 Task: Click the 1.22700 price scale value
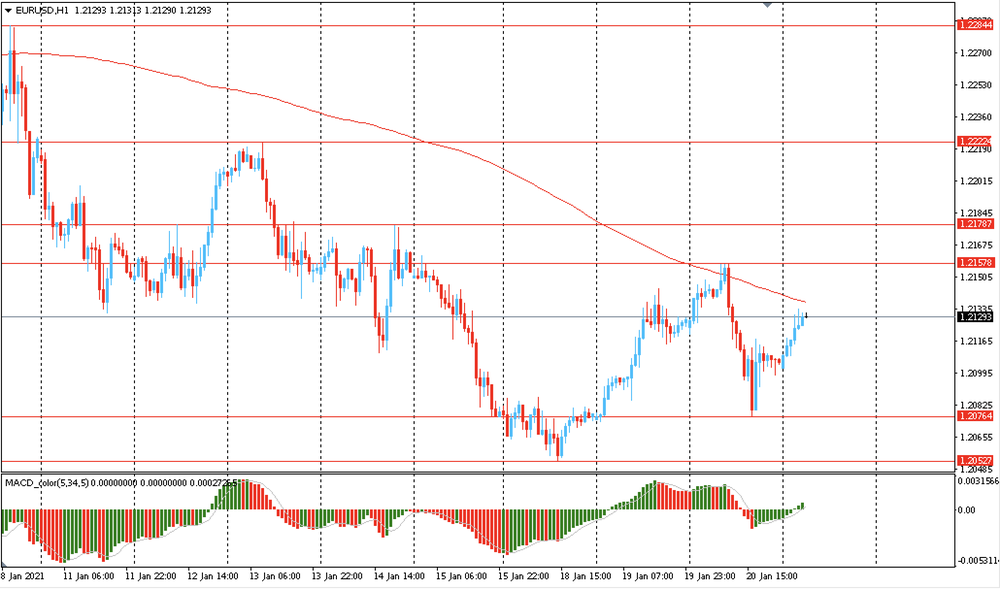click(976, 53)
